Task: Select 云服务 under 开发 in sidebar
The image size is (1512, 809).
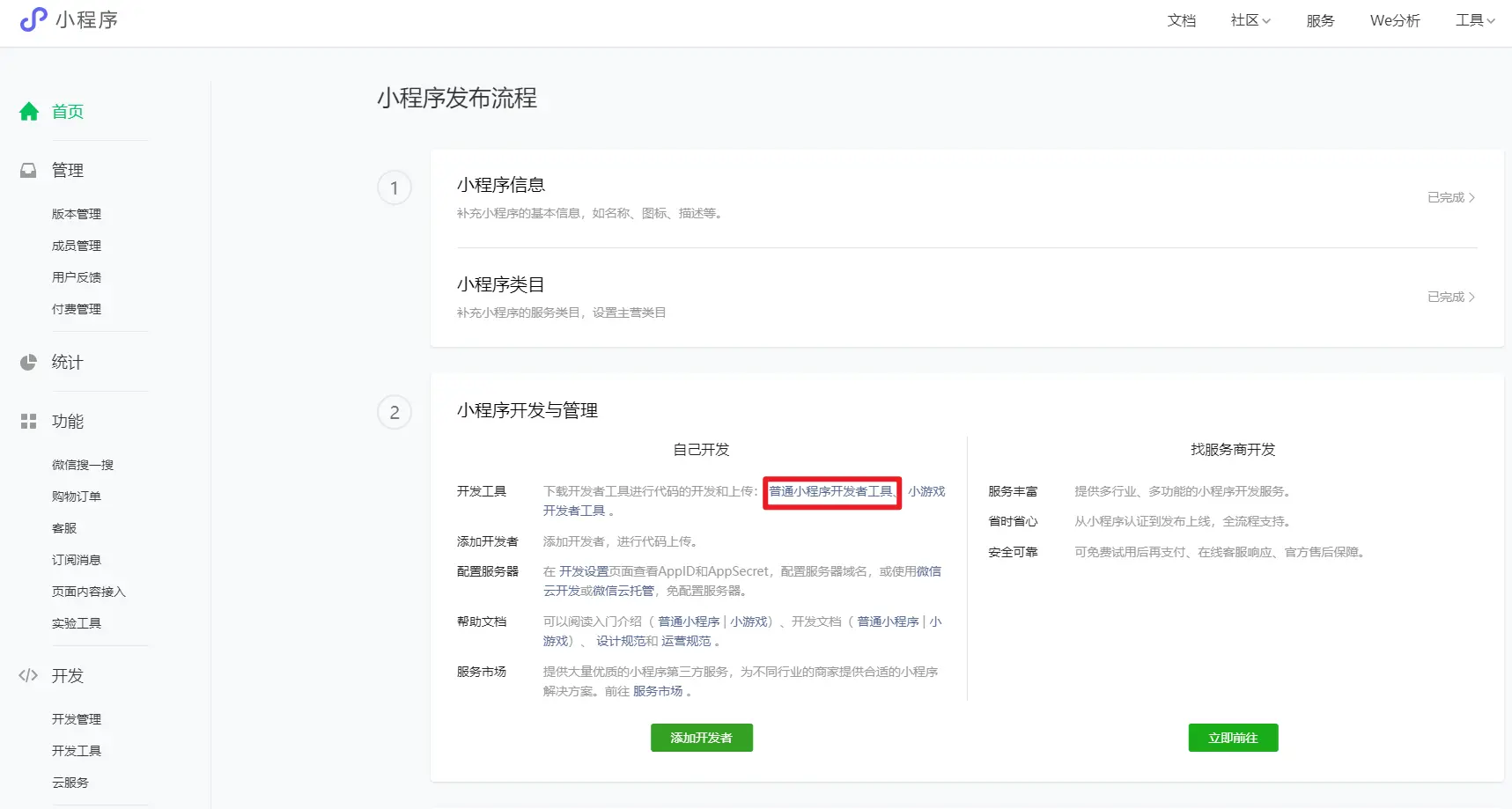Action: coord(70,783)
